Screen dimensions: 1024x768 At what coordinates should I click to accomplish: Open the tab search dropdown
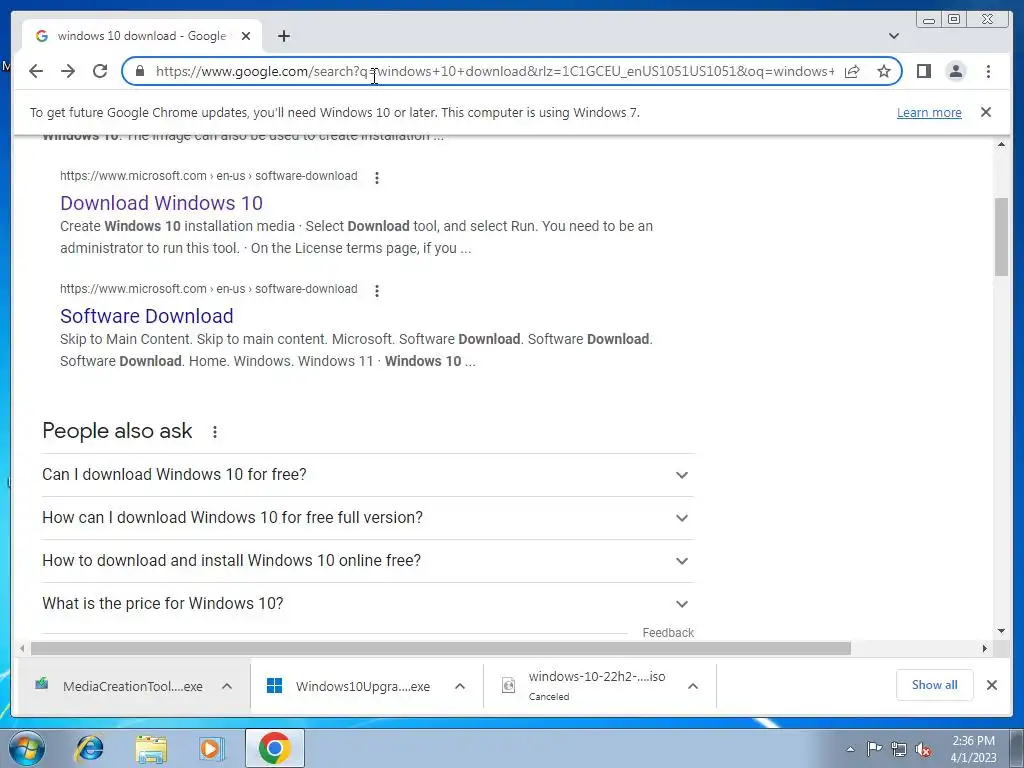tap(894, 36)
